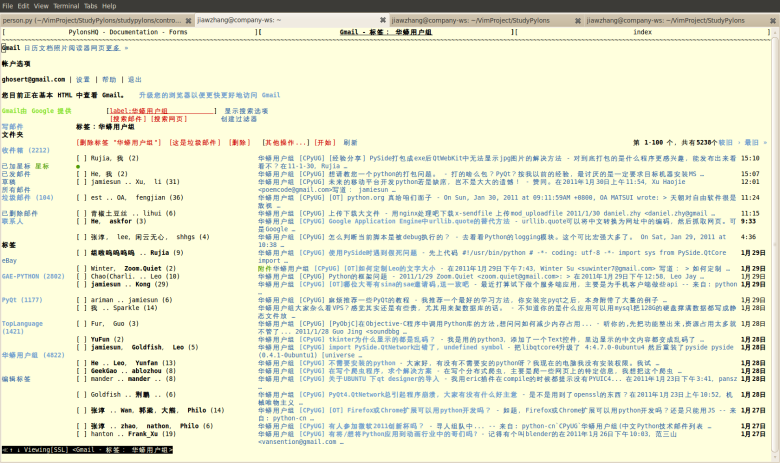Check the box for YuFun (2) thread
The height and width of the screenshot is (463, 780).
click(x=81, y=338)
